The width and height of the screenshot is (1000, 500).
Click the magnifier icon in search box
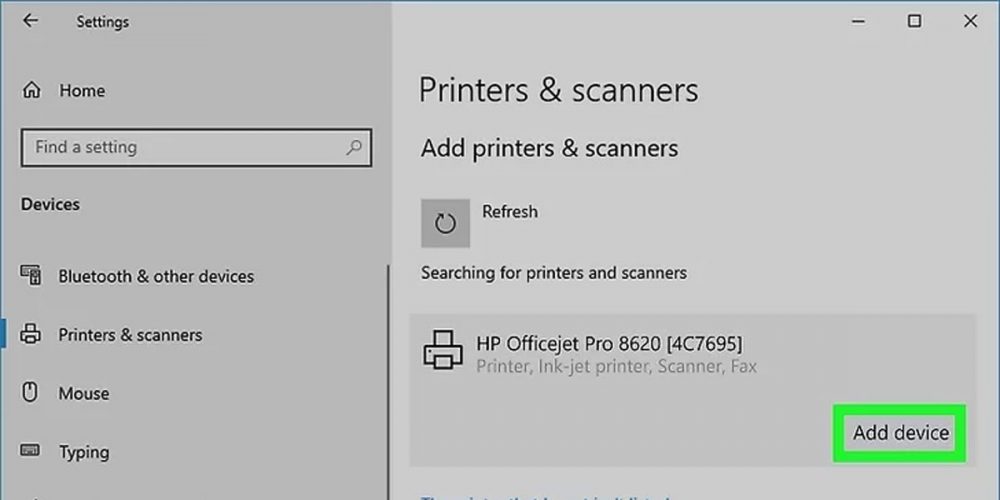353,147
